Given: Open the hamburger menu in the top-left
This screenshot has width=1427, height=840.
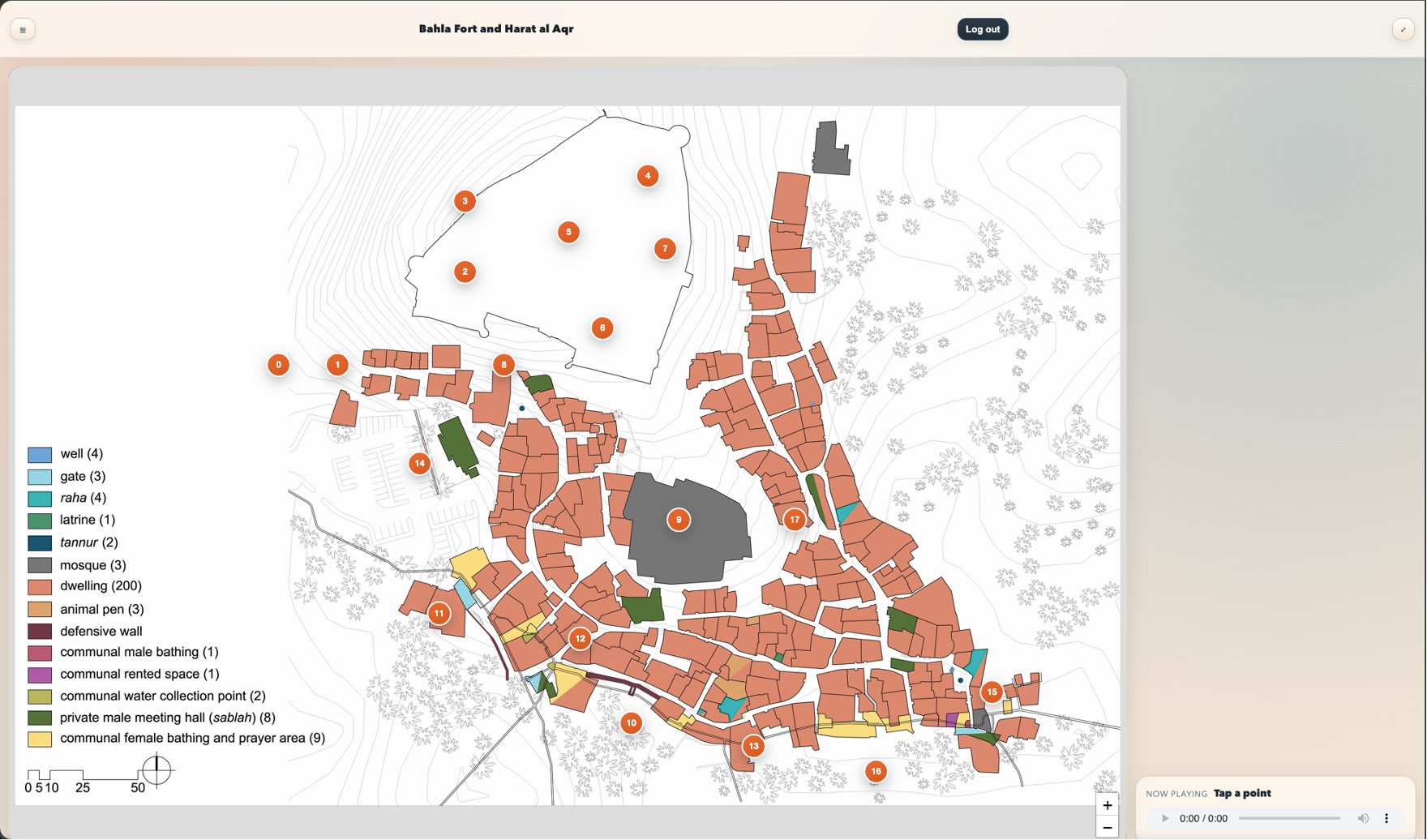Looking at the screenshot, I should coord(23,30).
